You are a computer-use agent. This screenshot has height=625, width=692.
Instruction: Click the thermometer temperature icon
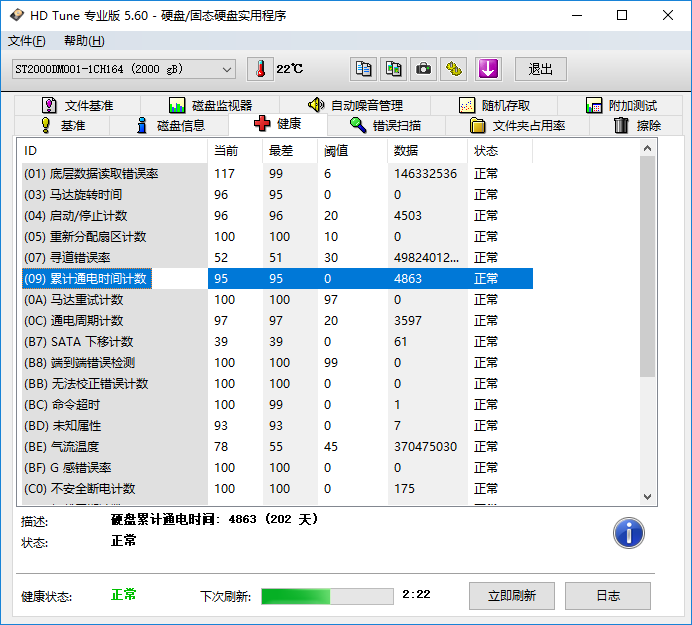(260, 69)
